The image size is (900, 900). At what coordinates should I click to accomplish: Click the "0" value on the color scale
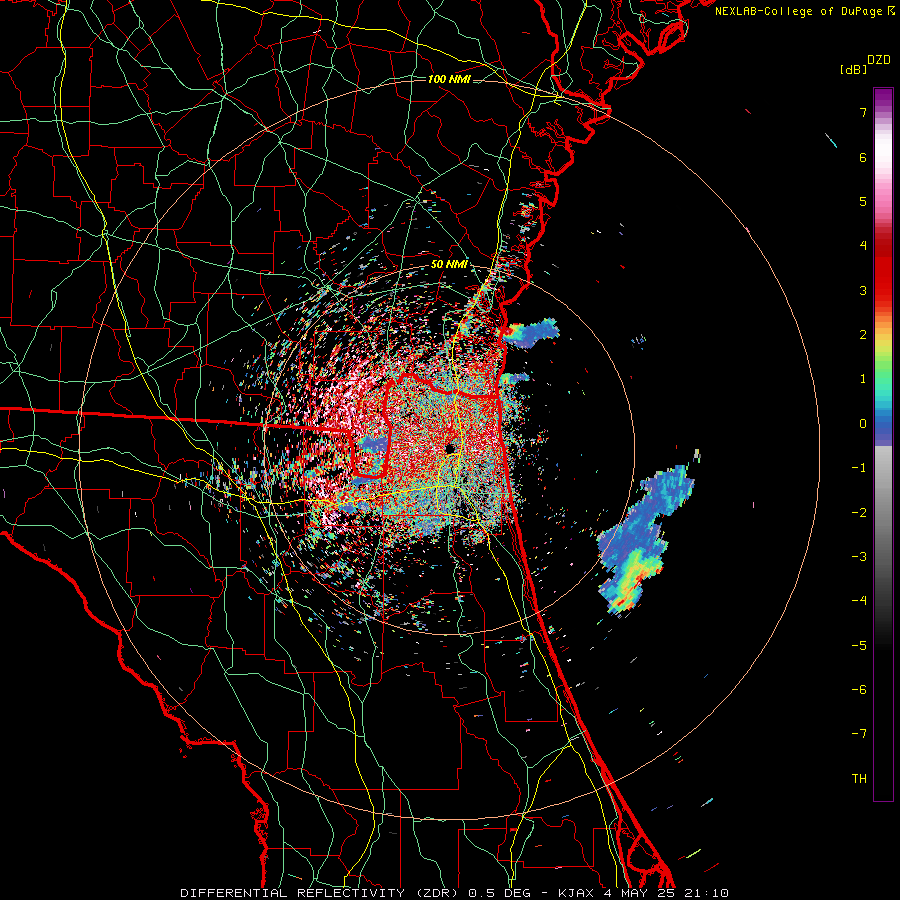point(863,424)
